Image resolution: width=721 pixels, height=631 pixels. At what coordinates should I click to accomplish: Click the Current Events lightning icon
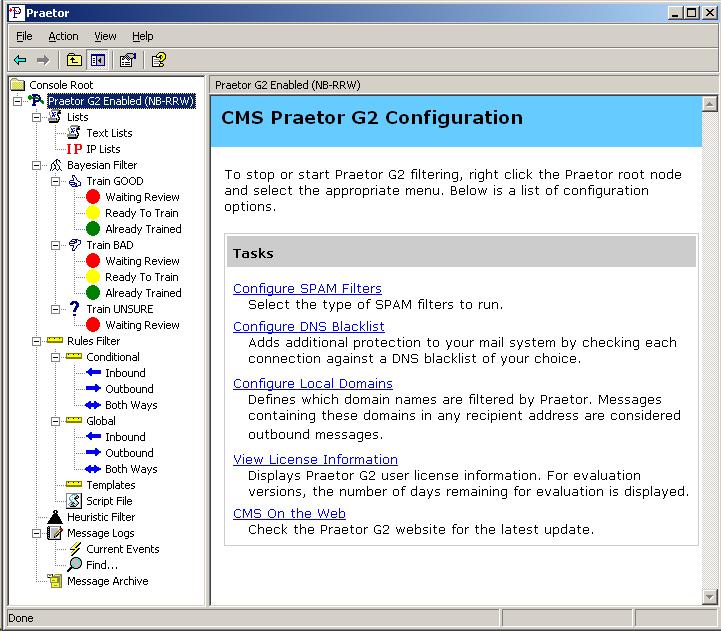click(74, 549)
